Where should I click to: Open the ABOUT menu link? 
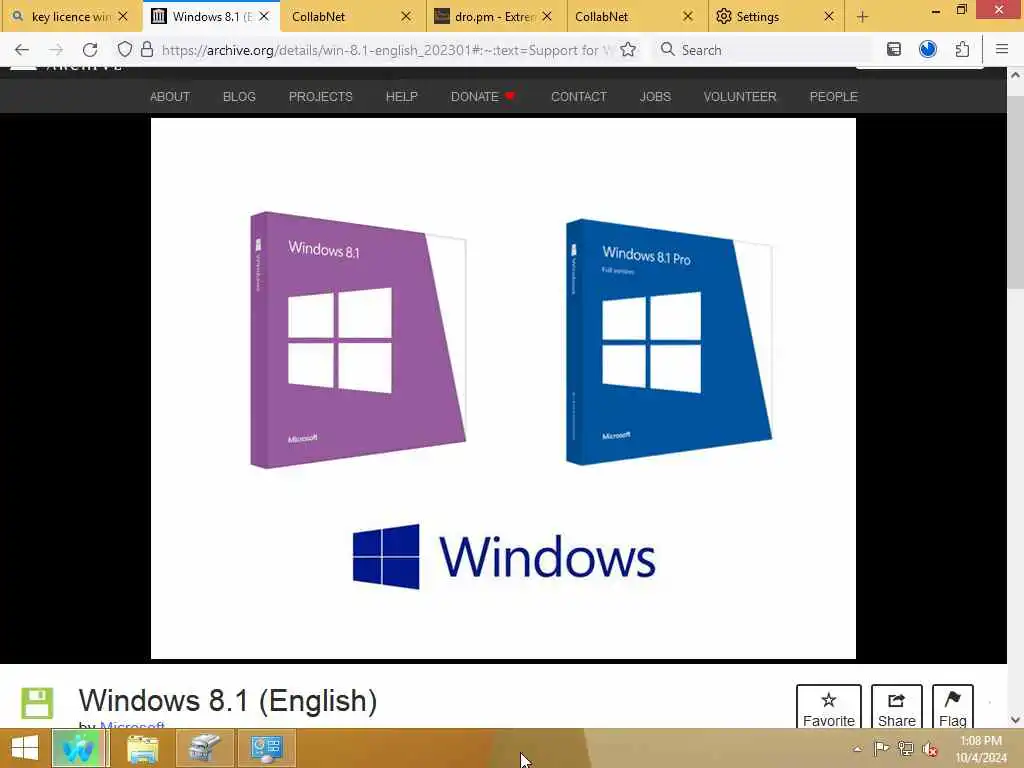170,97
